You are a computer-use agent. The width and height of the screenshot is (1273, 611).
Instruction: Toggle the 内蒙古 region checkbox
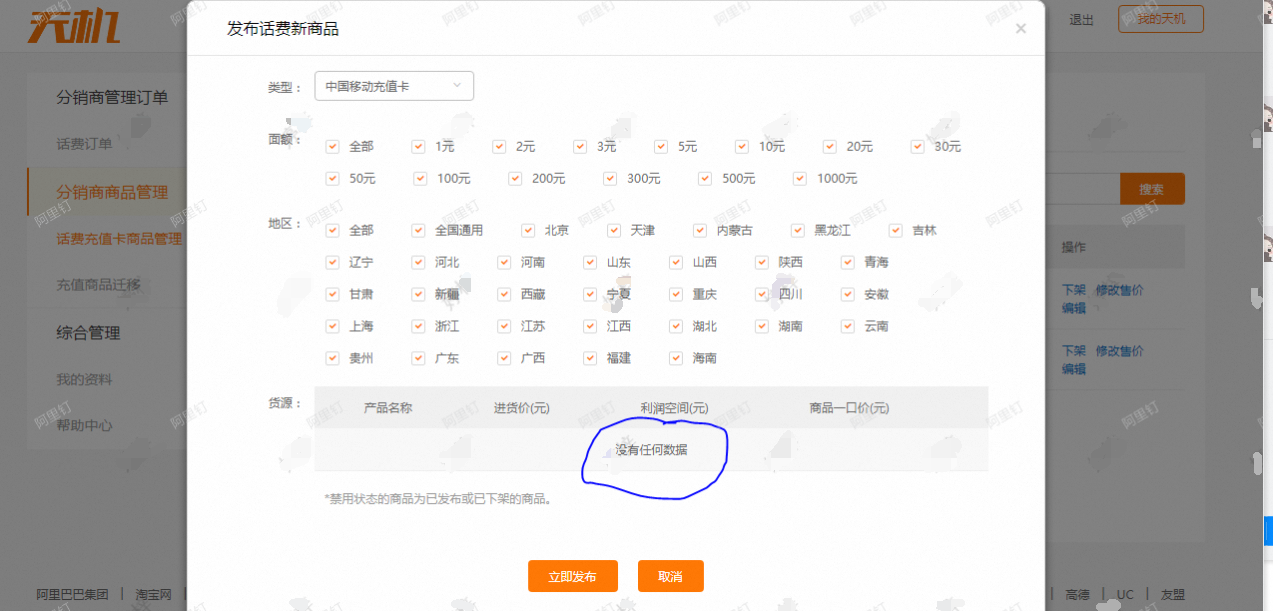tap(700, 230)
